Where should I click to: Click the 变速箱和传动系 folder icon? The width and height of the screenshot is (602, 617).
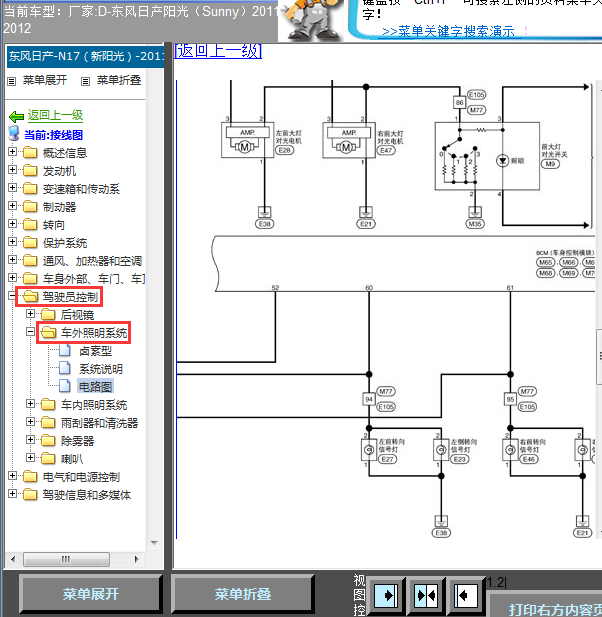click(x=30, y=189)
